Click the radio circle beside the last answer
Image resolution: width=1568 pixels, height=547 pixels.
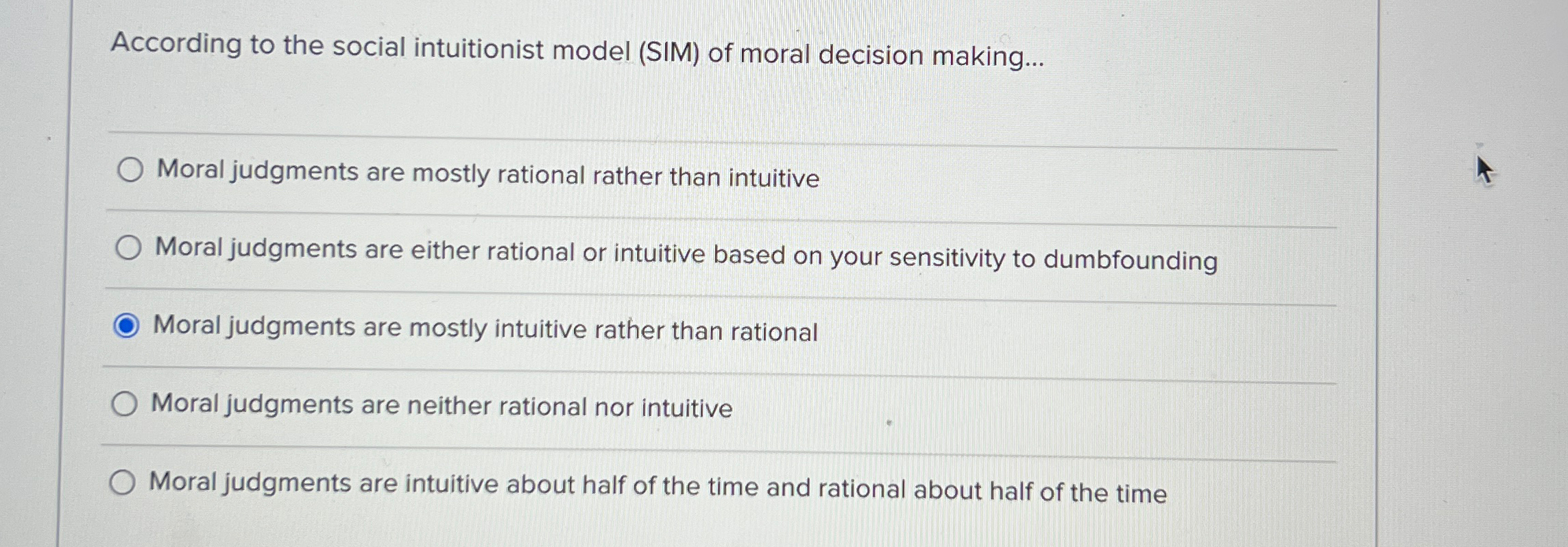click(x=125, y=483)
